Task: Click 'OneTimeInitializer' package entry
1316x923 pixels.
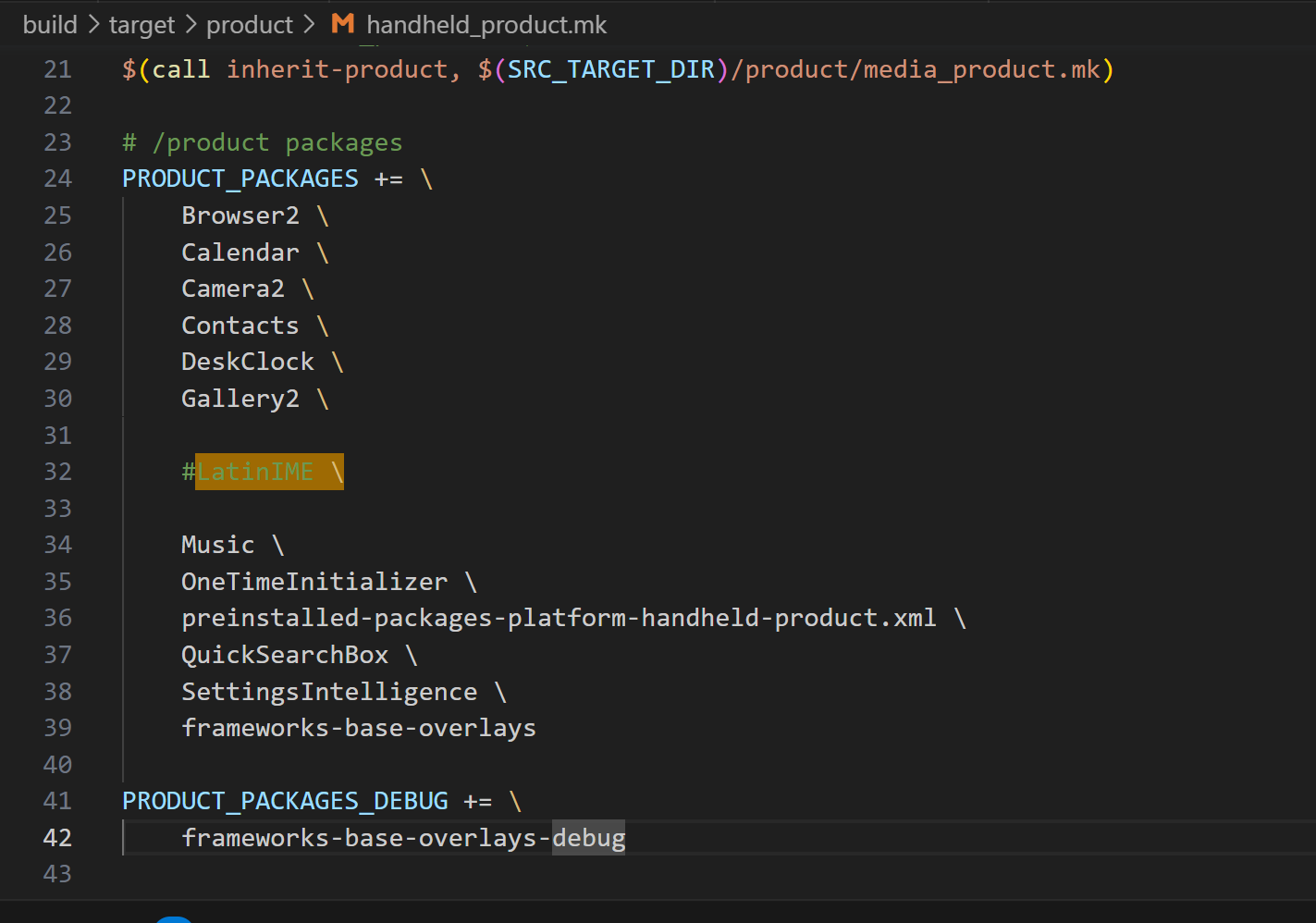Action: [314, 582]
